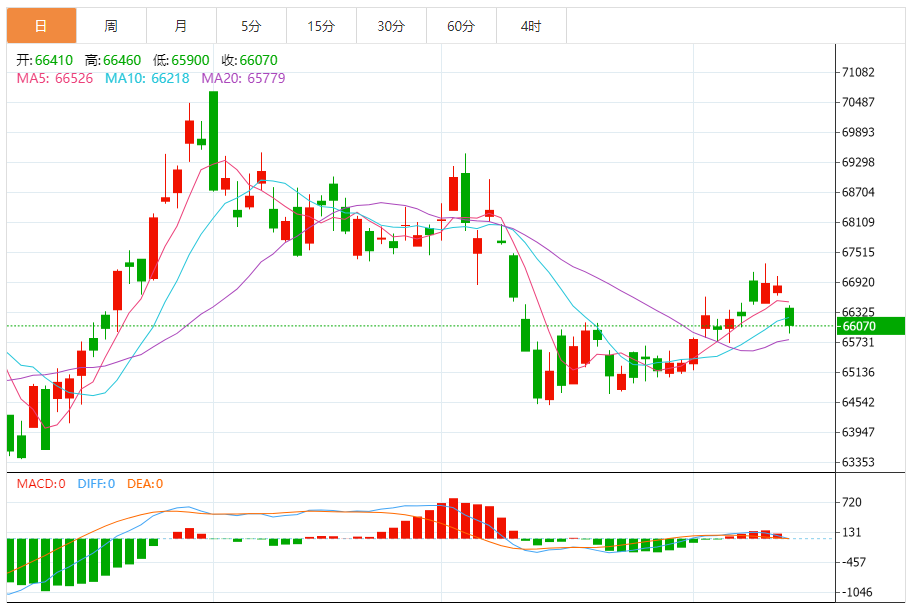Image resolution: width=912 pixels, height=603 pixels.
Task: Open the 4时 interval tab
Action: [531, 26]
